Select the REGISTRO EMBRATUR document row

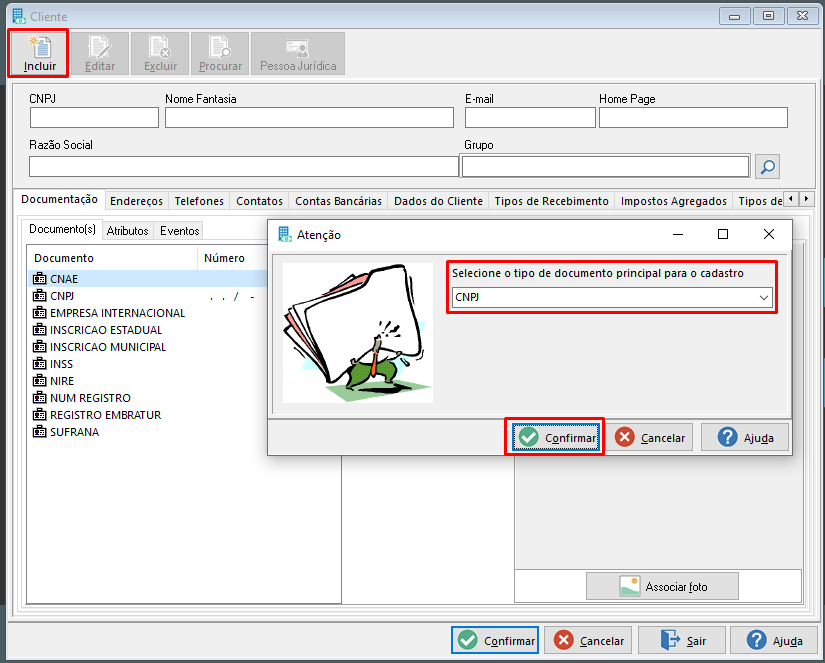tap(148, 415)
